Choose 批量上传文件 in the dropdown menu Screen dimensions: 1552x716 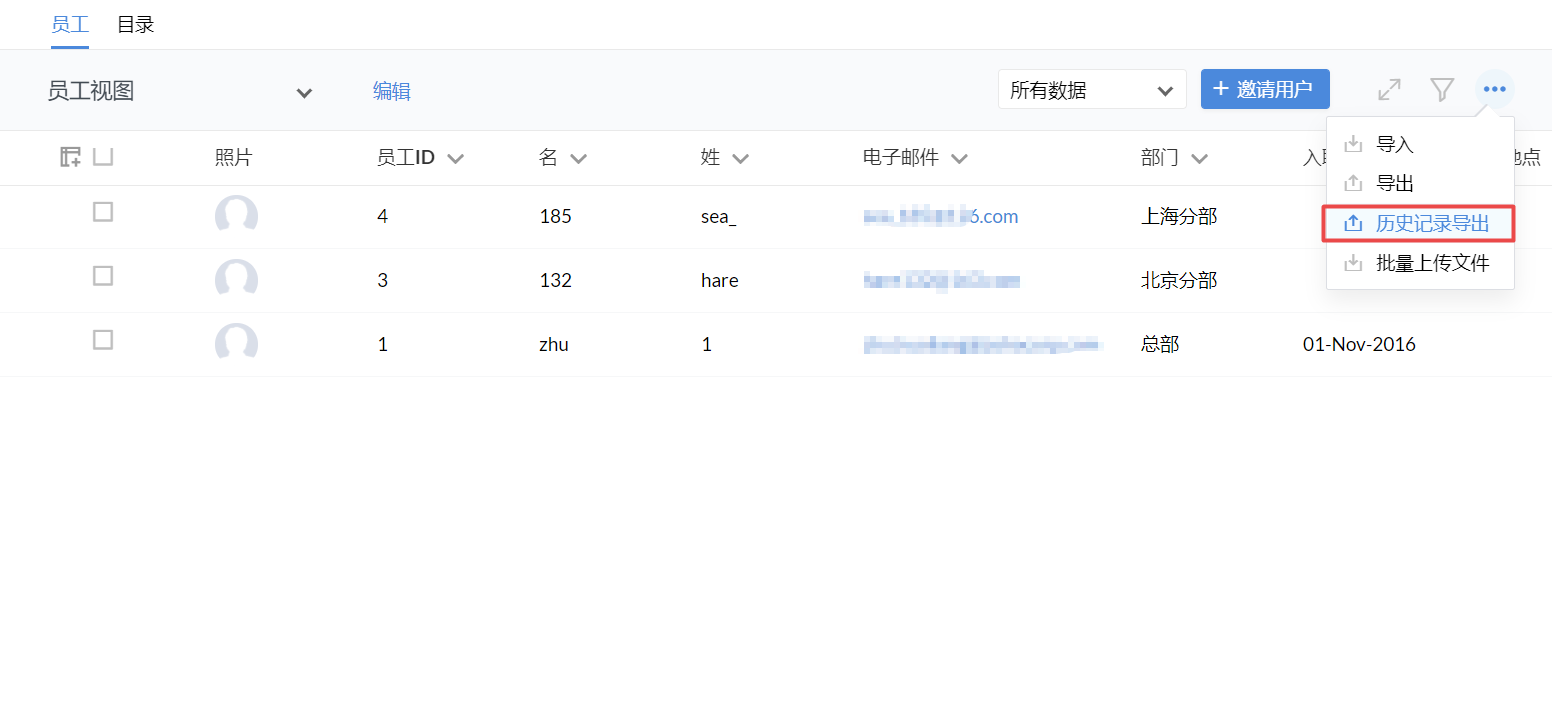click(x=1431, y=264)
